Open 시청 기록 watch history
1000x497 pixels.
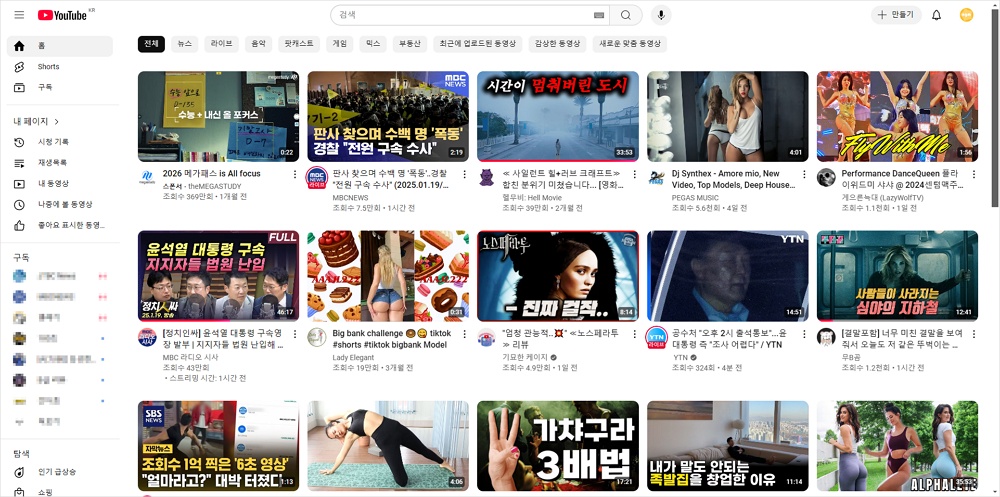(60, 142)
